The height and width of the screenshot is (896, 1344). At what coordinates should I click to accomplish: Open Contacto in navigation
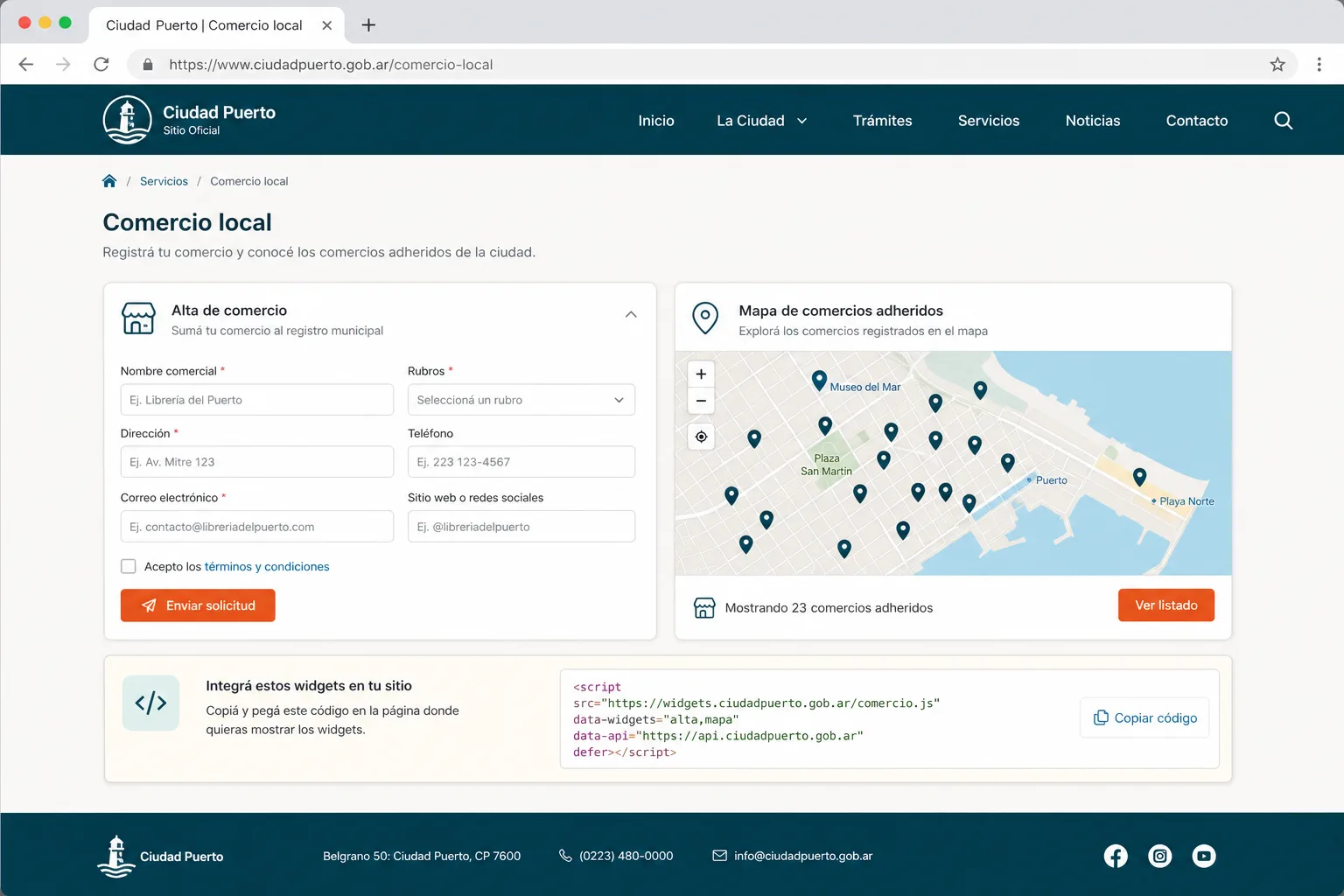point(1197,121)
